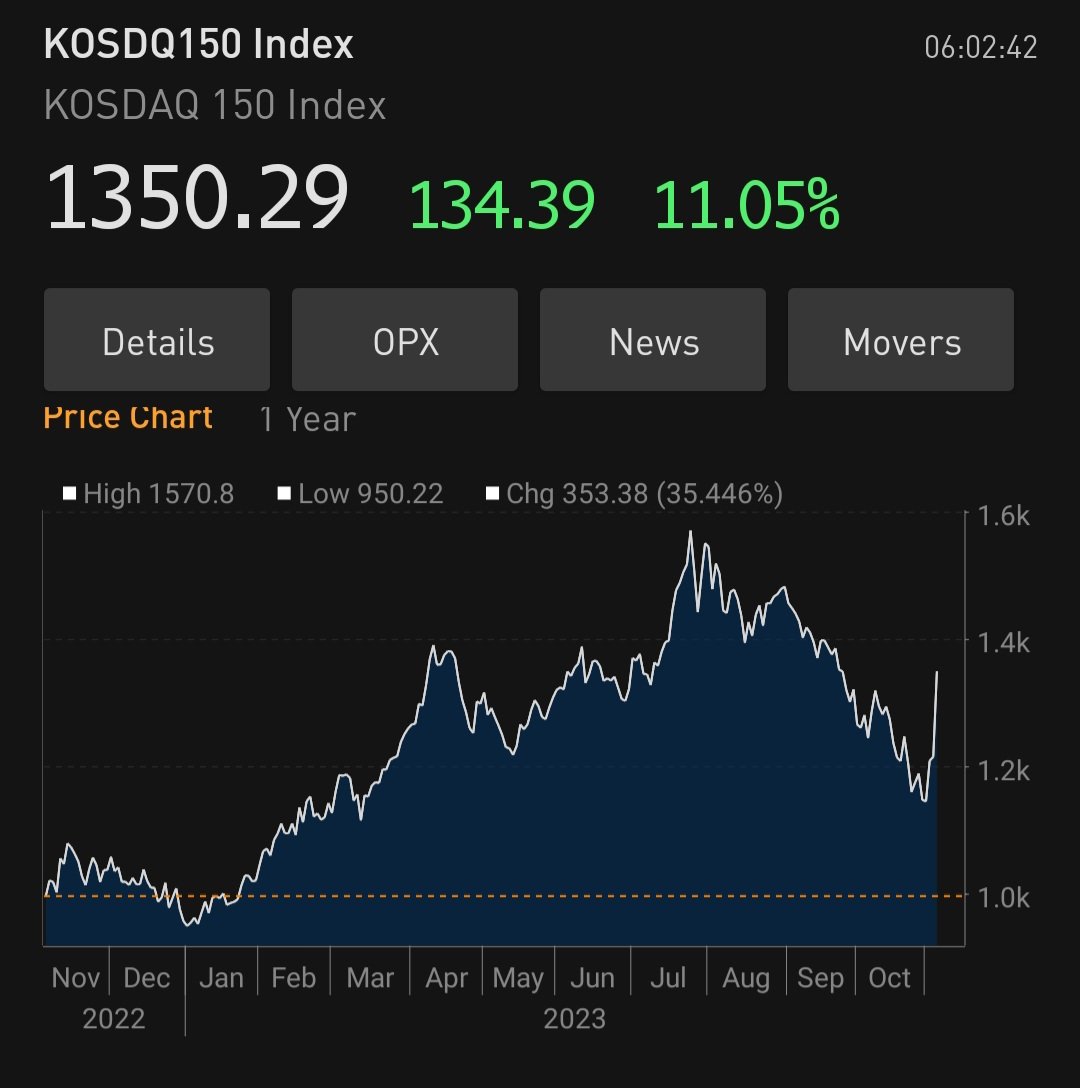Select the KOSDAQ 150 Index subtitle
This screenshot has height=1088, width=1080.
coord(214,105)
